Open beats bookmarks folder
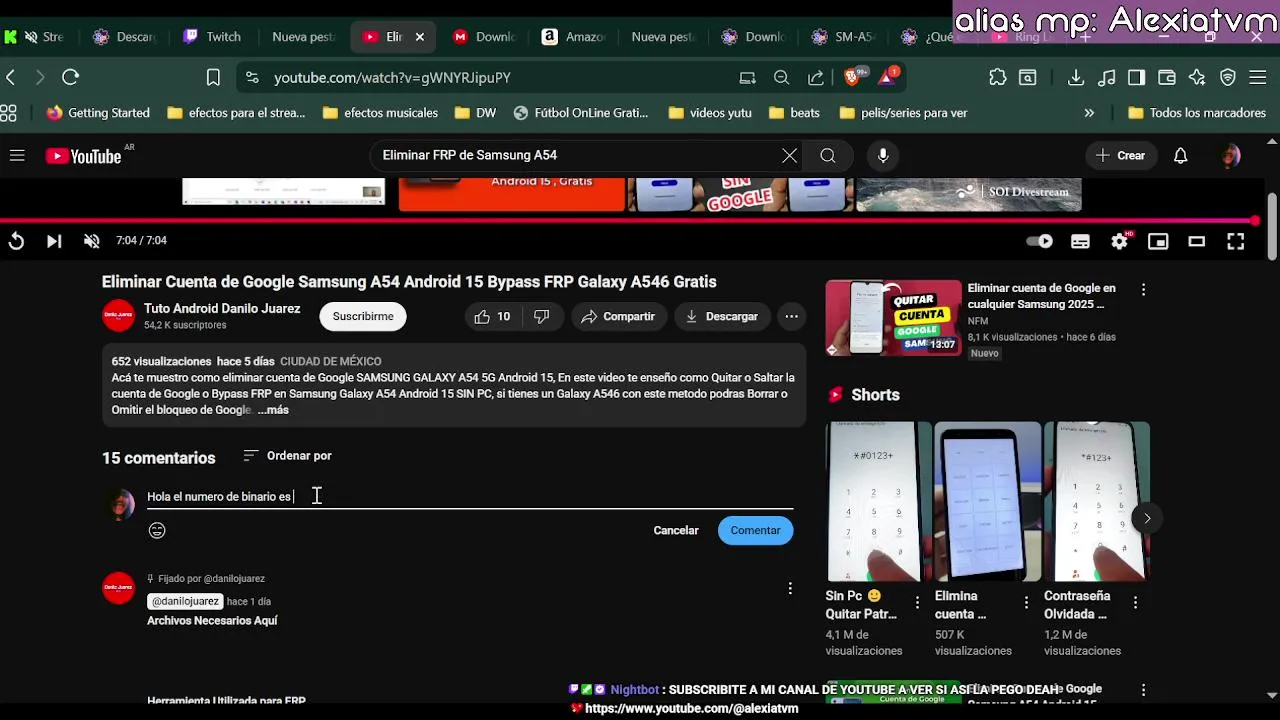Image resolution: width=1280 pixels, height=720 pixels. pos(795,113)
